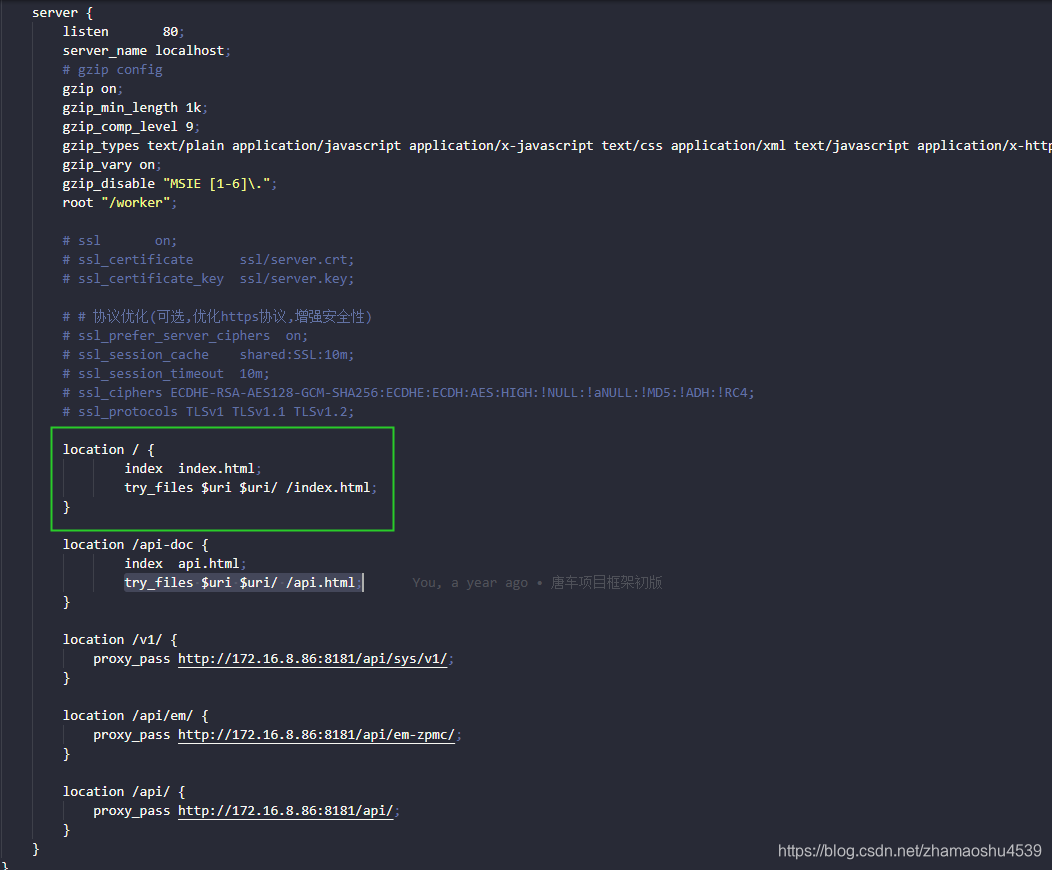Follow the URL http://172.16.8.86:8181/api/
Image resolution: width=1052 pixels, height=870 pixels.
[x=286, y=810]
